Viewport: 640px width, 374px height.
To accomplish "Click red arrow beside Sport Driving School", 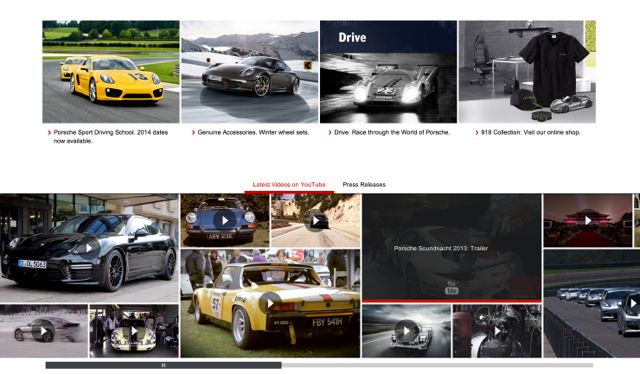I will pos(49,132).
